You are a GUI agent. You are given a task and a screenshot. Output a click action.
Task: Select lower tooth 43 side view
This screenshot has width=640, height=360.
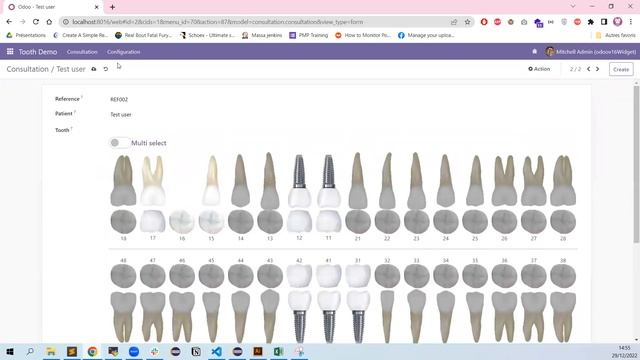point(270,317)
